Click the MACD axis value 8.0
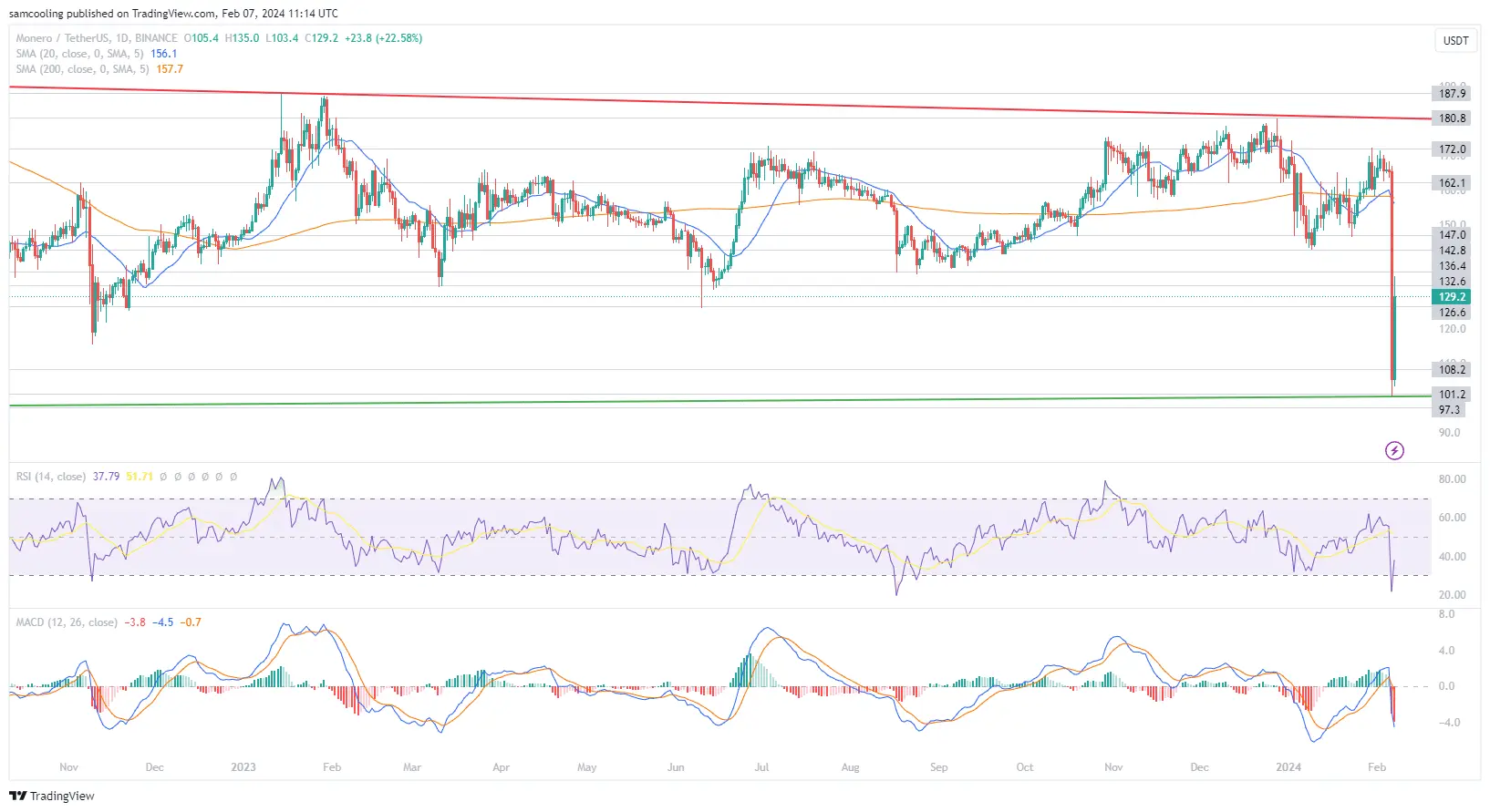The height and width of the screenshot is (812, 1490). click(x=1446, y=614)
